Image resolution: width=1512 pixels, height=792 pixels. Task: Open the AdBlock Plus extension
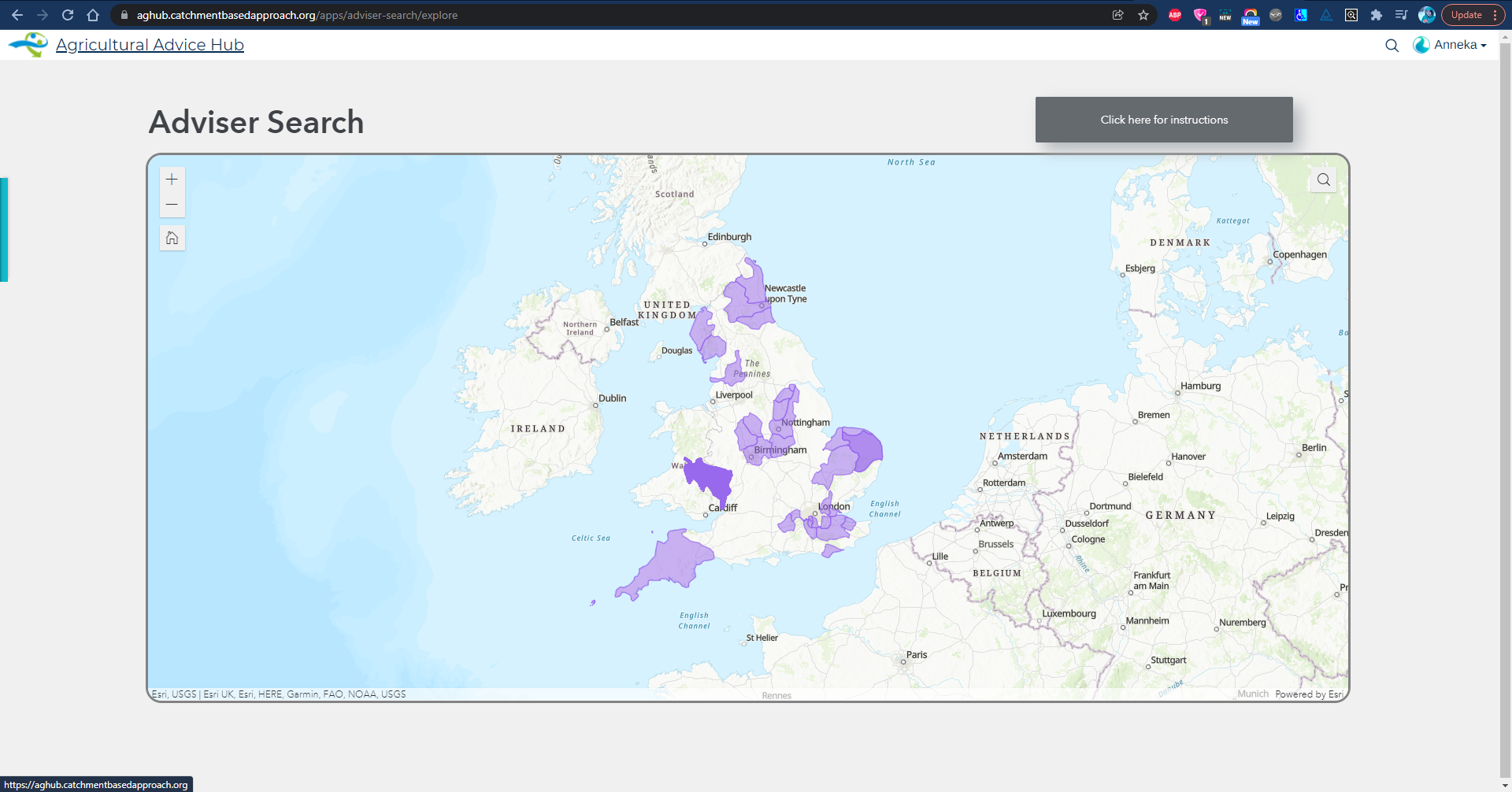click(1175, 15)
